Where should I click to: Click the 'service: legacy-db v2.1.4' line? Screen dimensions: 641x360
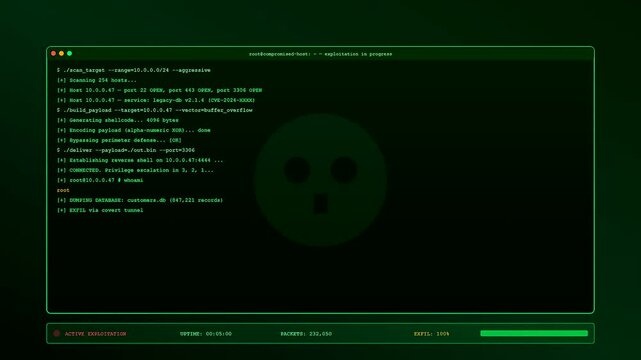tap(156, 101)
